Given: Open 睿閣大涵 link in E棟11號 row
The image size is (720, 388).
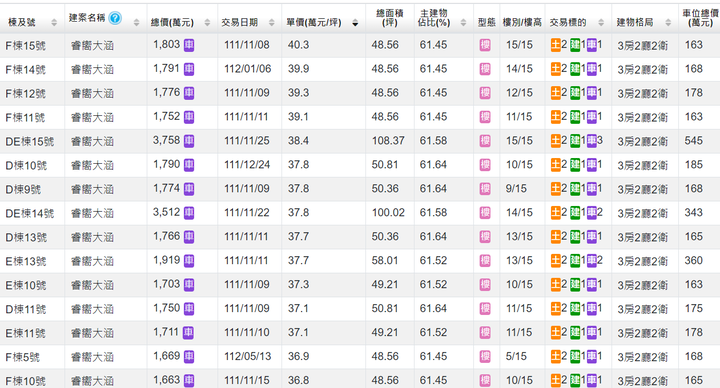Looking at the screenshot, I should (92, 333).
